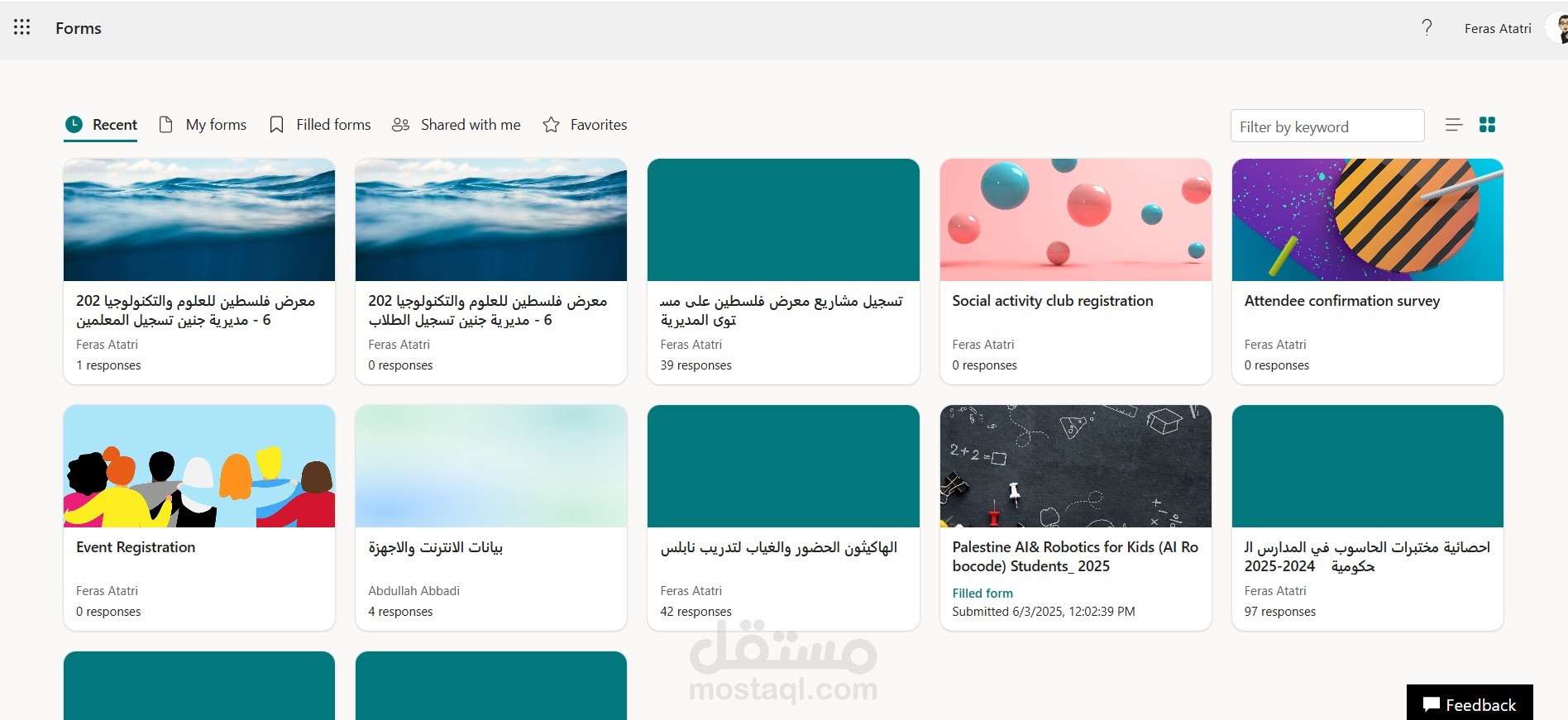Open Social activity club registration form
The image size is (1568, 720).
coord(1076,271)
